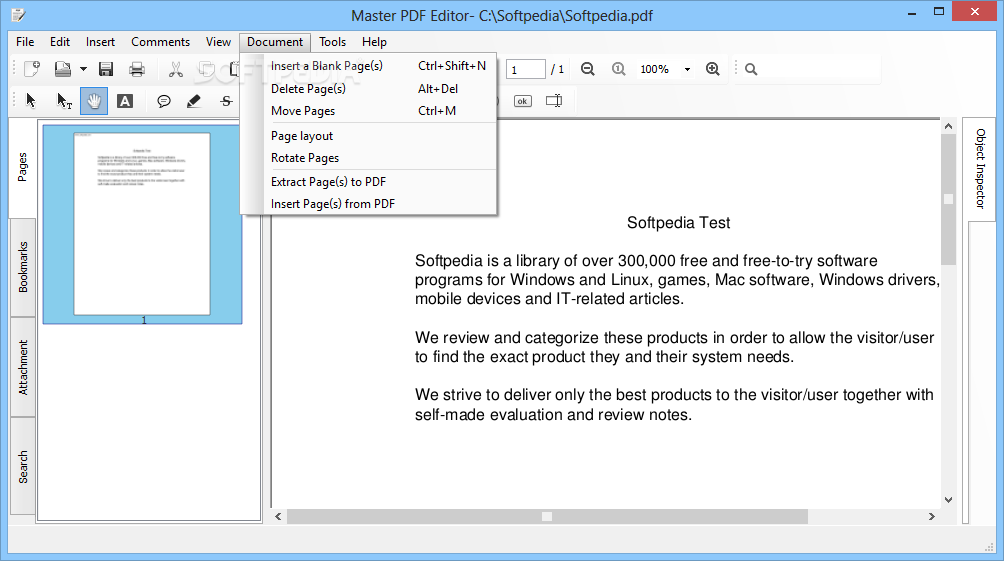
Task: Switch to the Pages side tab
Action: coord(22,168)
